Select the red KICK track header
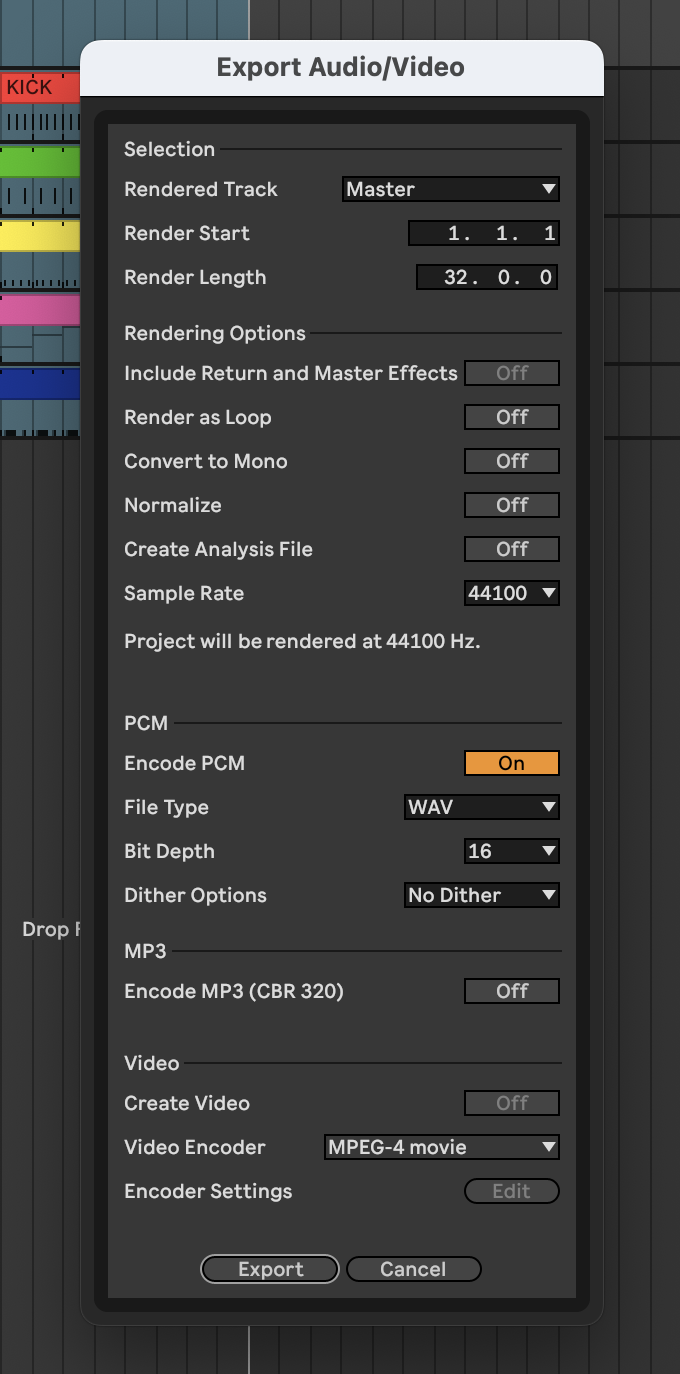The width and height of the screenshot is (680, 1374). pyautogui.click(x=40, y=88)
